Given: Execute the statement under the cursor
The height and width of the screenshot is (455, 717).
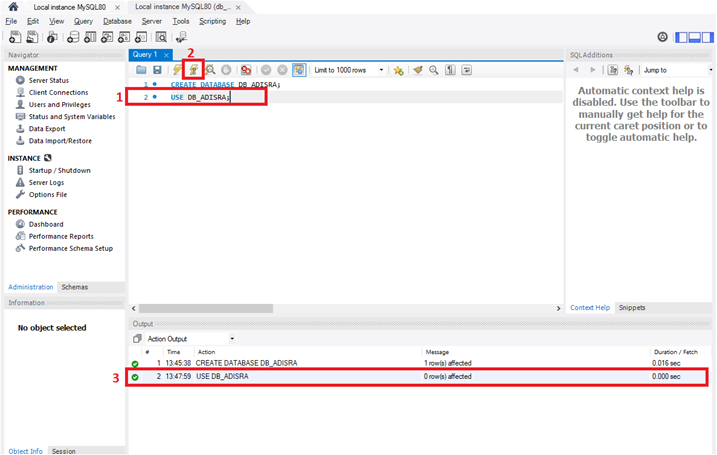Looking at the screenshot, I should click(x=193, y=70).
